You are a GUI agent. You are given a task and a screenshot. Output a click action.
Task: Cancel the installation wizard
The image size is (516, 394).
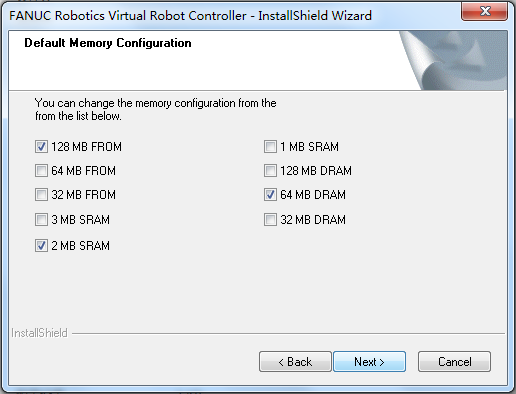454,361
